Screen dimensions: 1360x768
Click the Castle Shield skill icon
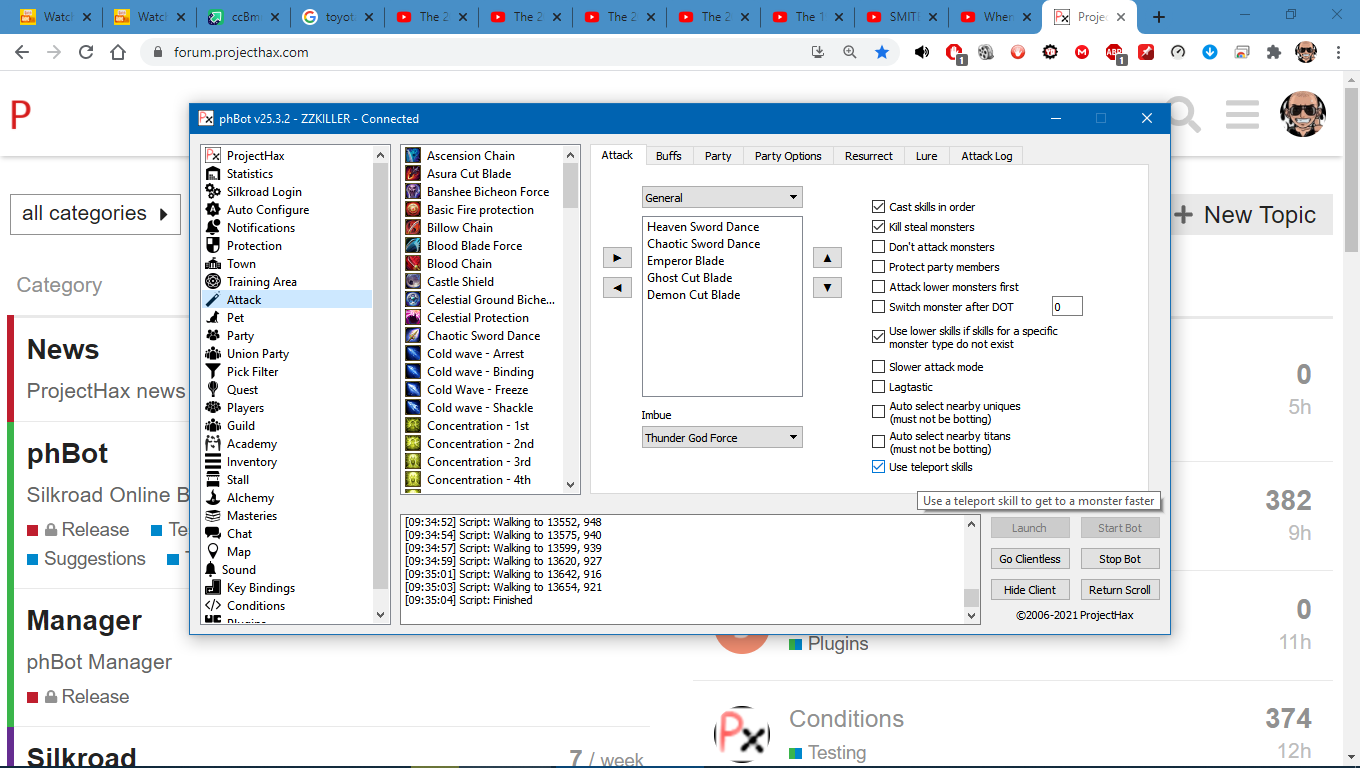tap(413, 282)
